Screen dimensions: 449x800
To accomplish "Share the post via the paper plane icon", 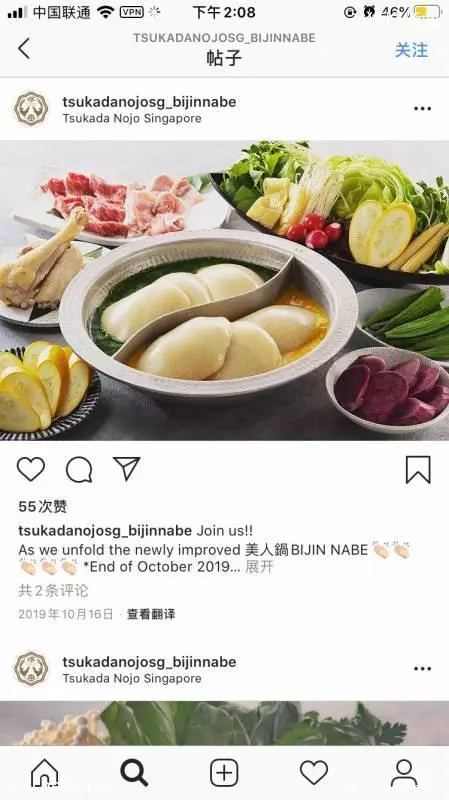I will tap(127, 468).
